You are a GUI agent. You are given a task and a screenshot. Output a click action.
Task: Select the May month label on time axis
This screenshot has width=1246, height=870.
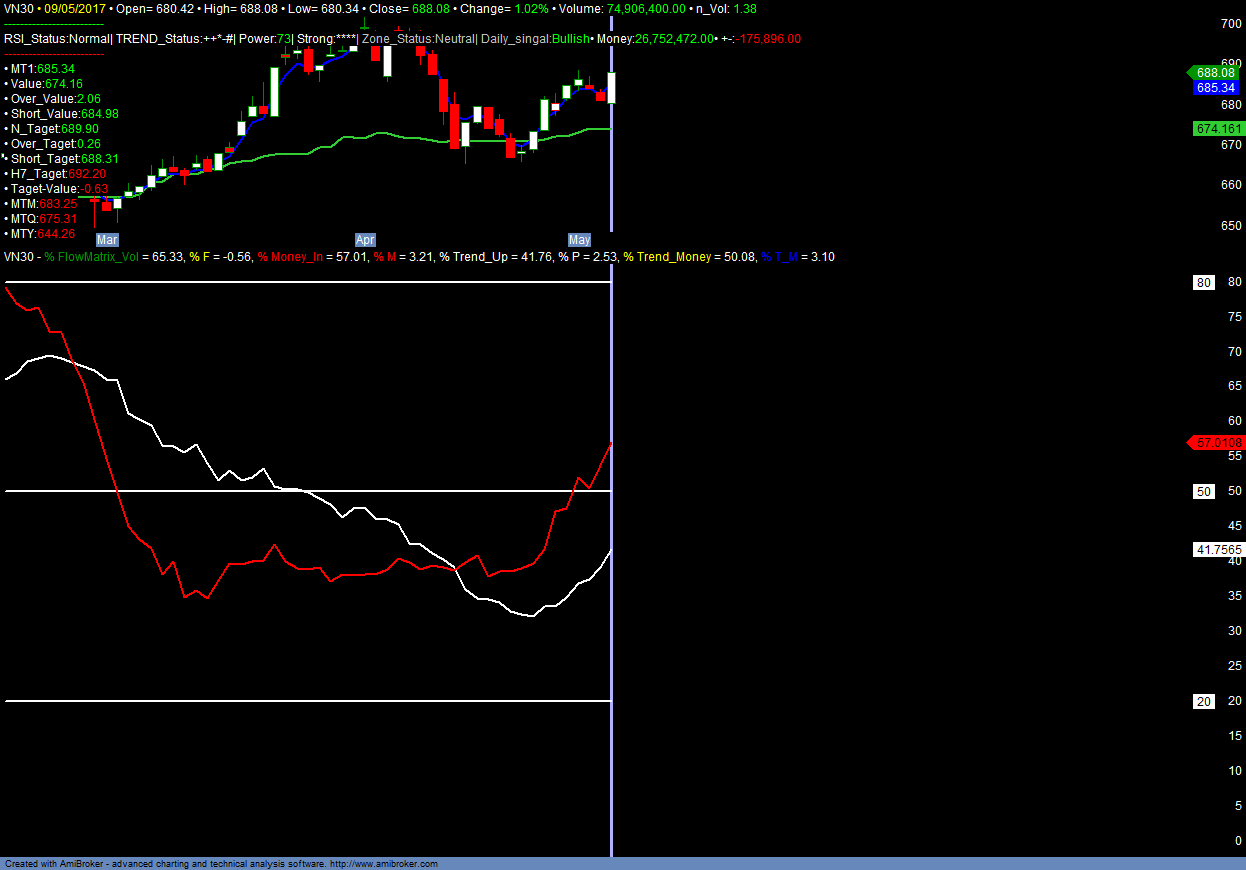(x=580, y=240)
